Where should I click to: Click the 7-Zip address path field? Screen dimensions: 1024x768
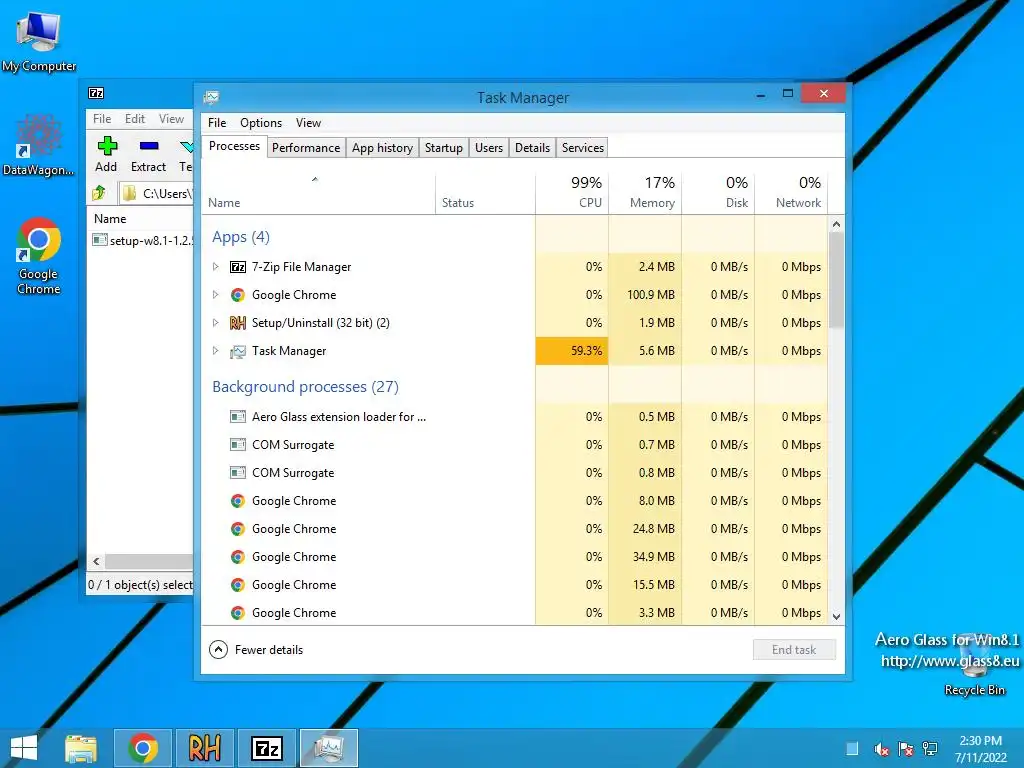157,193
